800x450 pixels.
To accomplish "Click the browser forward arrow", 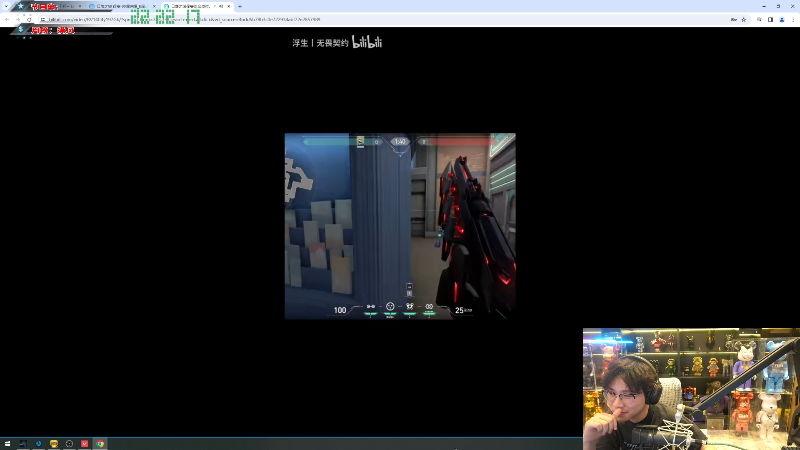I will [18, 19].
